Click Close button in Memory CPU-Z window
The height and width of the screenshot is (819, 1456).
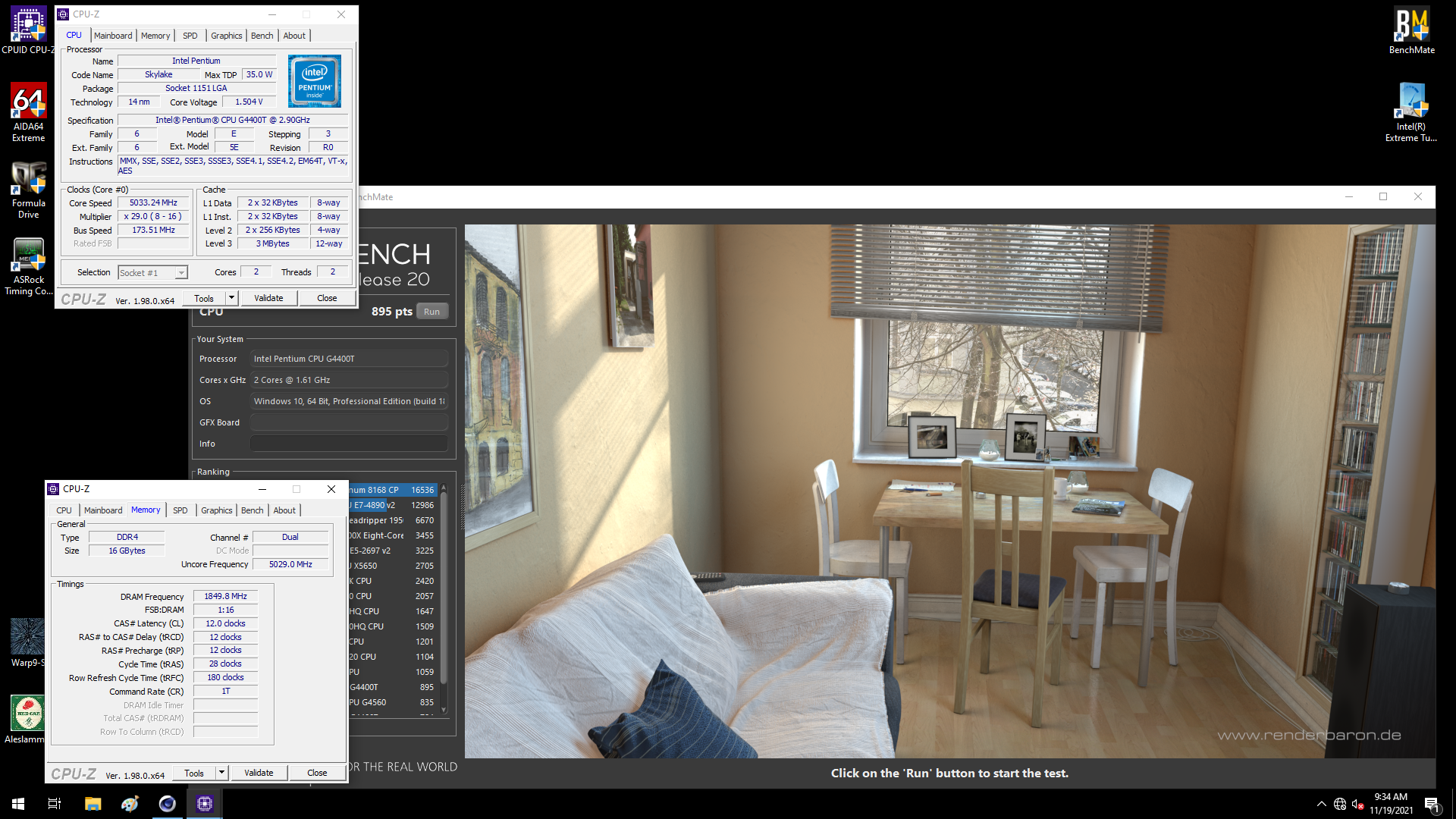pyautogui.click(x=317, y=773)
